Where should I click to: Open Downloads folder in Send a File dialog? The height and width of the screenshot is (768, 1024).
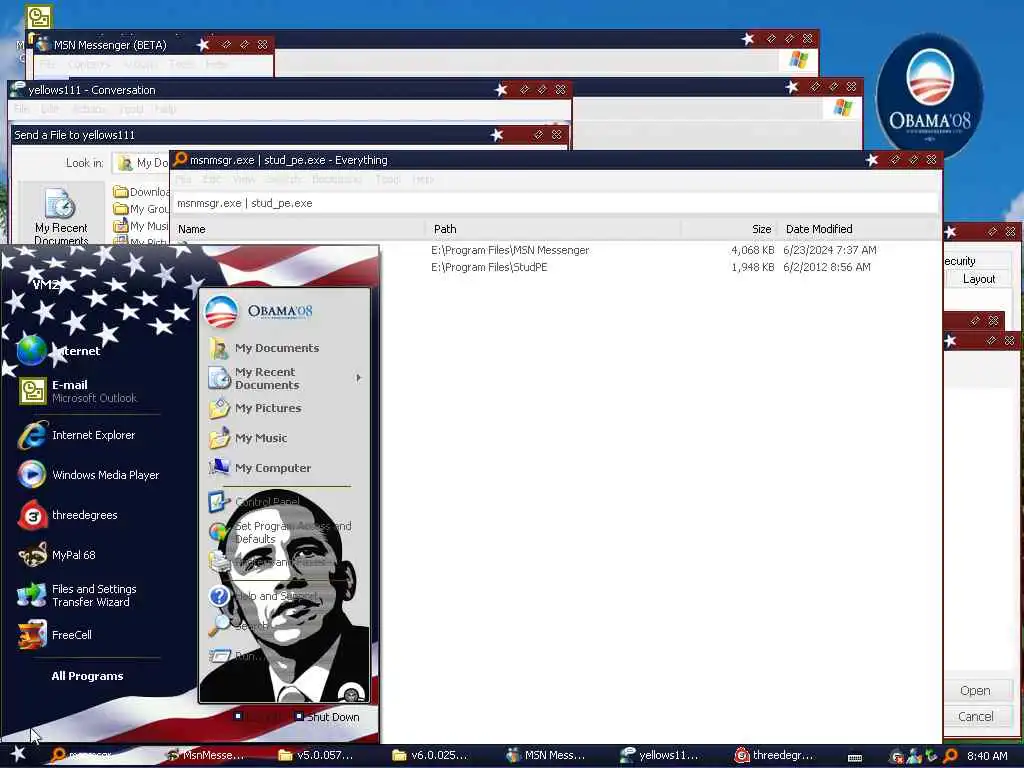tap(141, 191)
